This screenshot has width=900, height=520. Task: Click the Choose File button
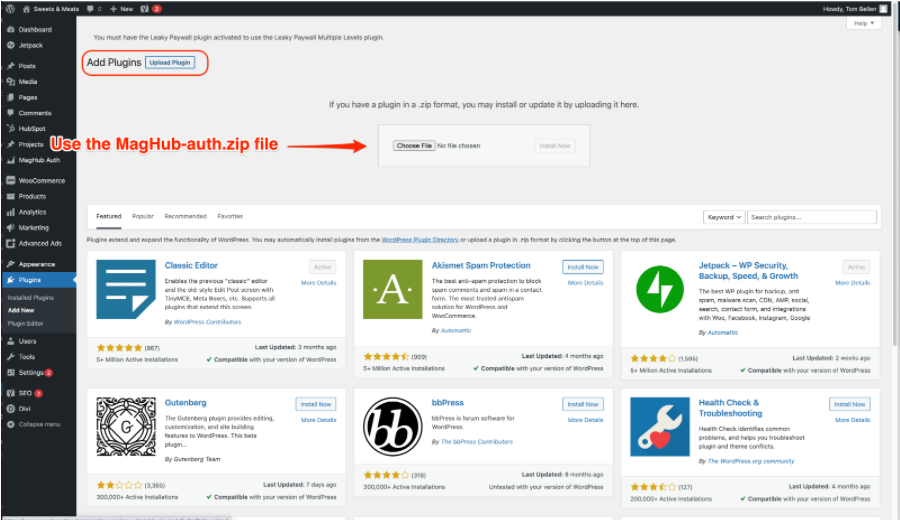coord(414,146)
